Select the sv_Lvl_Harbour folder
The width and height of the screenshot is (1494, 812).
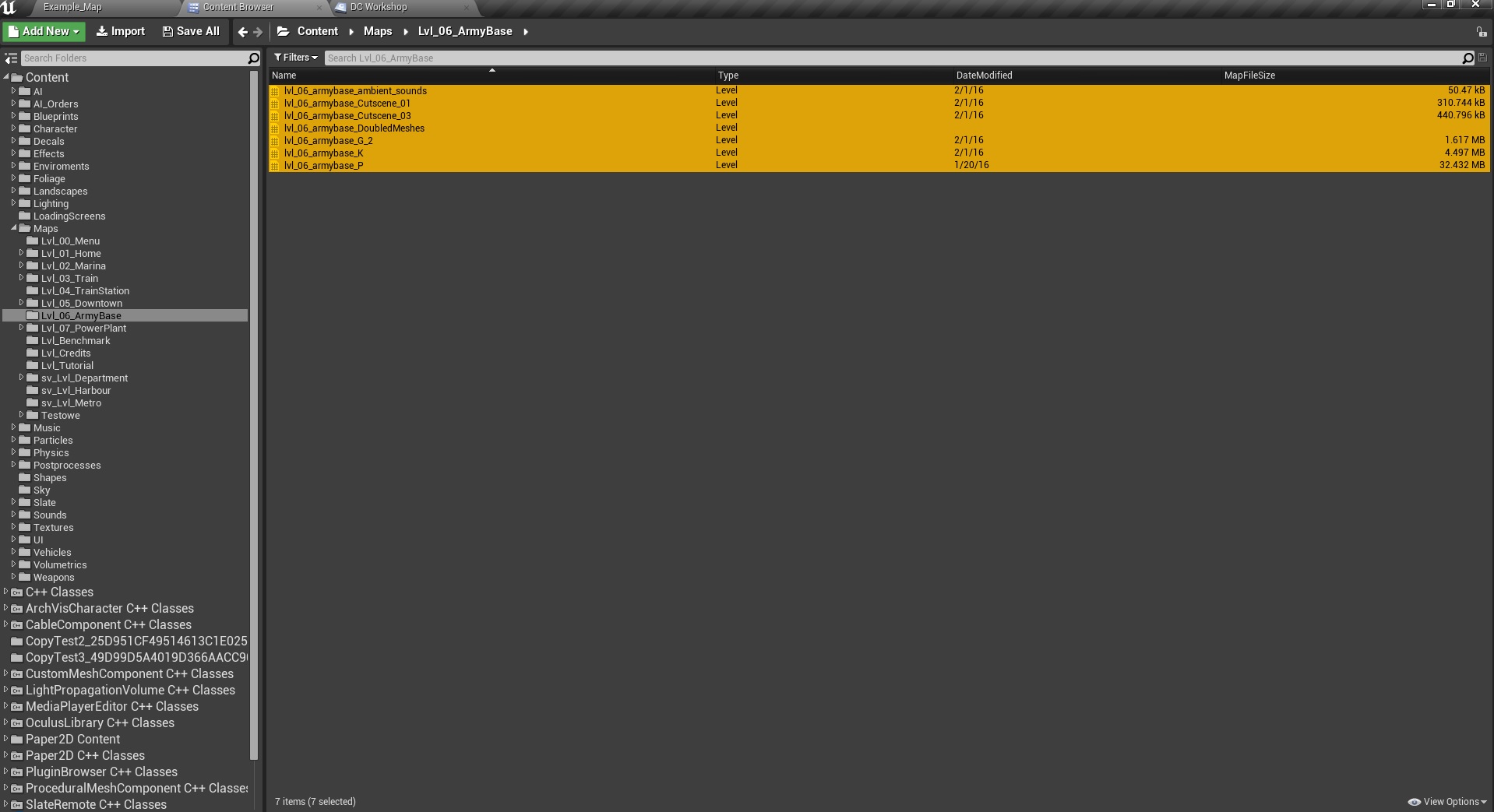pyautogui.click(x=76, y=391)
